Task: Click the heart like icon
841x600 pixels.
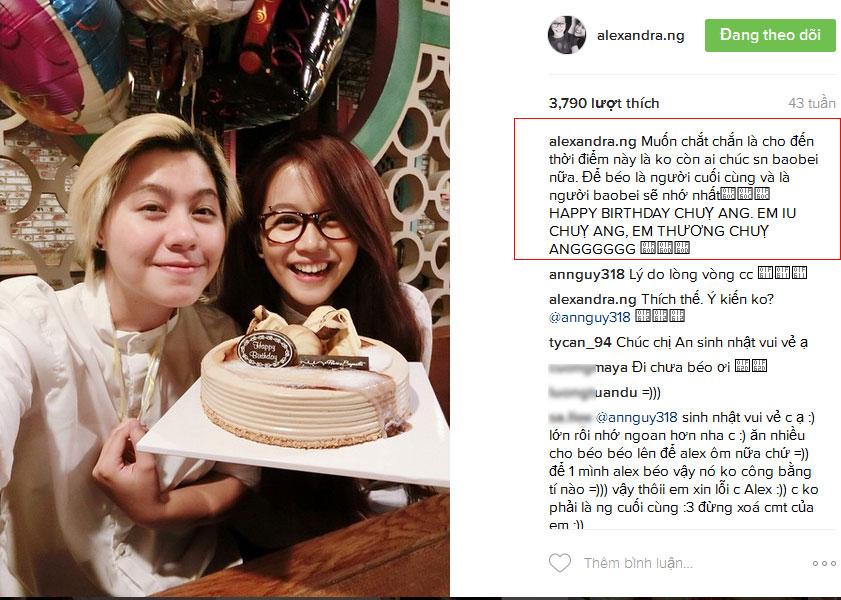Action: tap(559, 562)
